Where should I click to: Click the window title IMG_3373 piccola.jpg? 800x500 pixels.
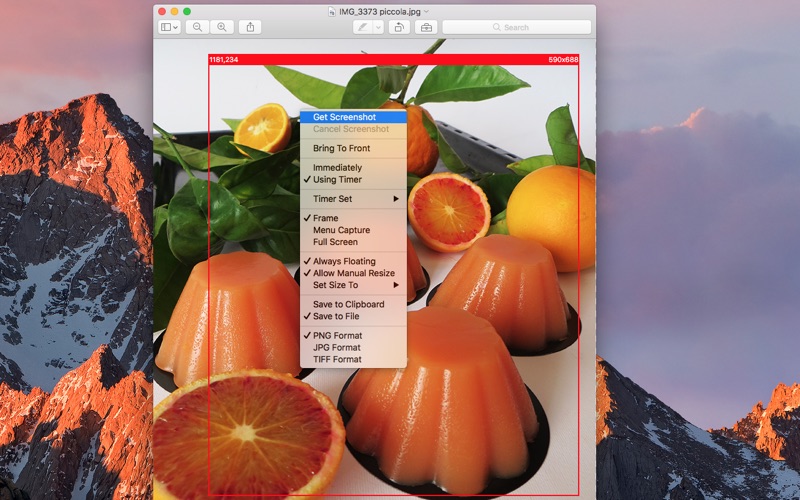381,11
